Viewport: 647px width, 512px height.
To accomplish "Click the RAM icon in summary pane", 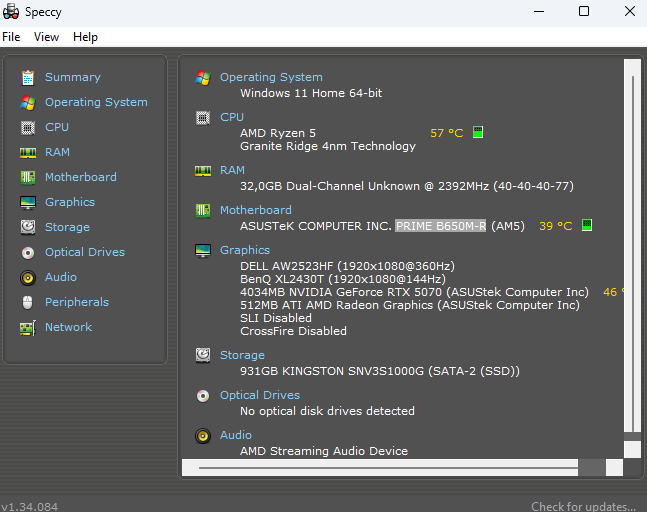I will [203, 171].
